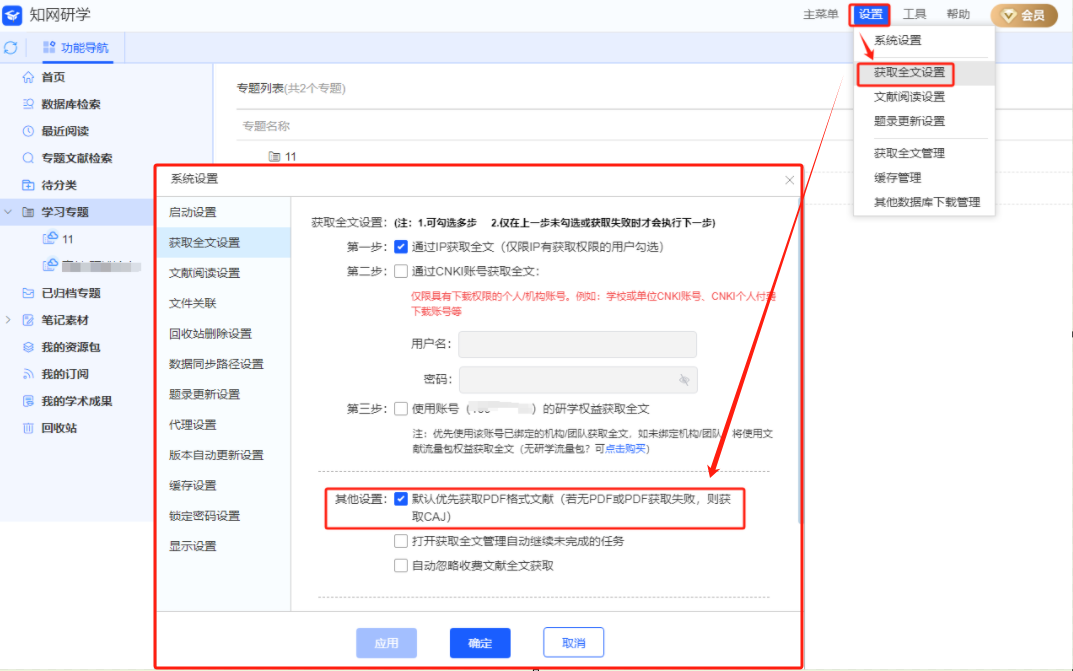Viewport: 1073px width, 671px height.
Task: Click the 笔记素材 notes icon
Action: tap(28, 320)
